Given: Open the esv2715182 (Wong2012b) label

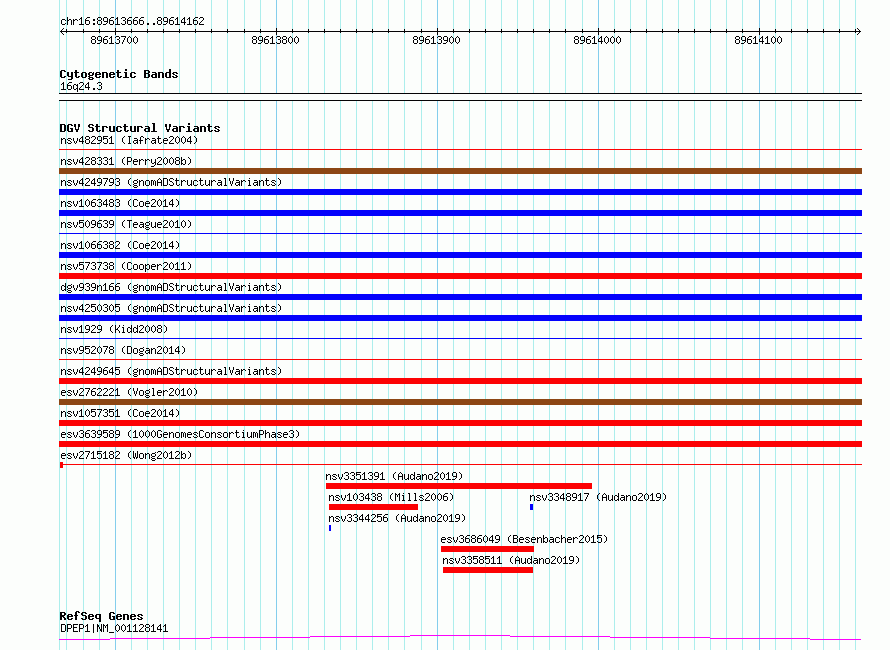Looking at the screenshot, I should pyautogui.click(x=126, y=455).
